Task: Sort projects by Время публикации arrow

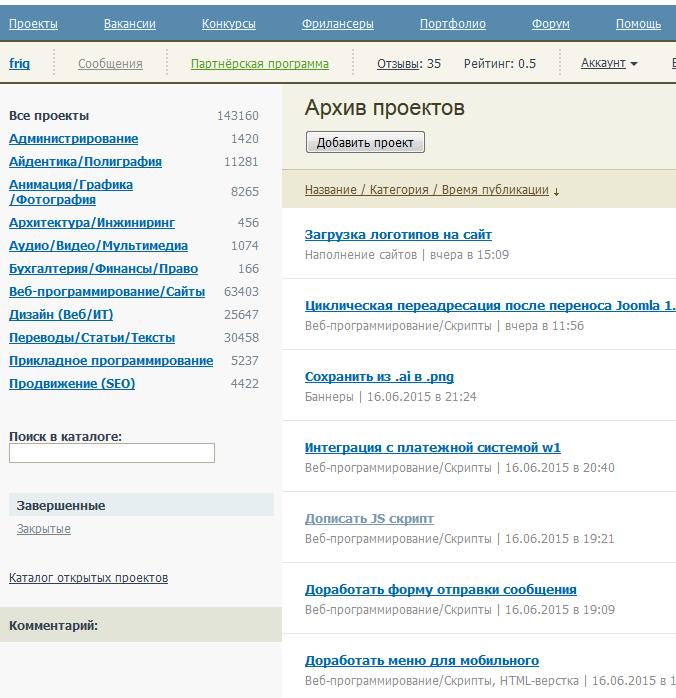Action: coord(556,190)
